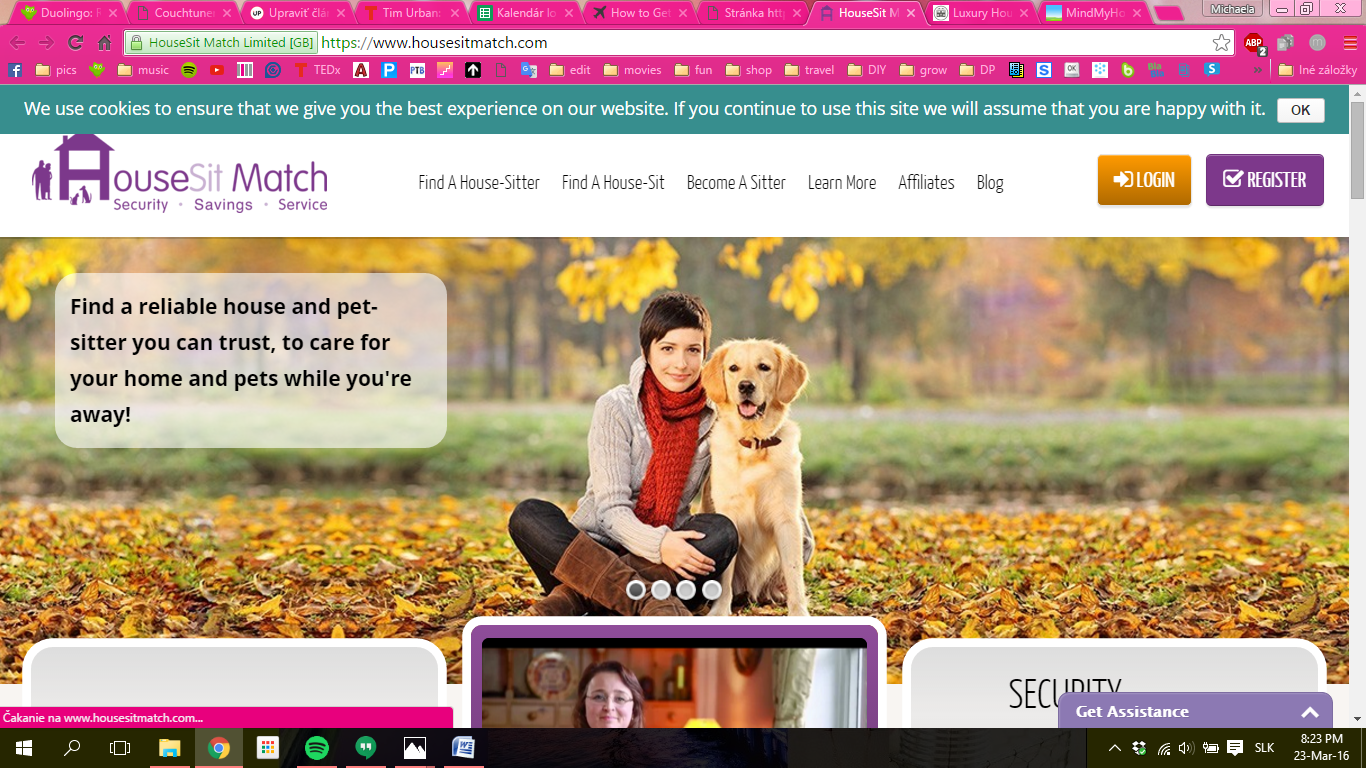Select the third carousel slide dot
Viewport: 1366px width, 768px height.
(686, 590)
